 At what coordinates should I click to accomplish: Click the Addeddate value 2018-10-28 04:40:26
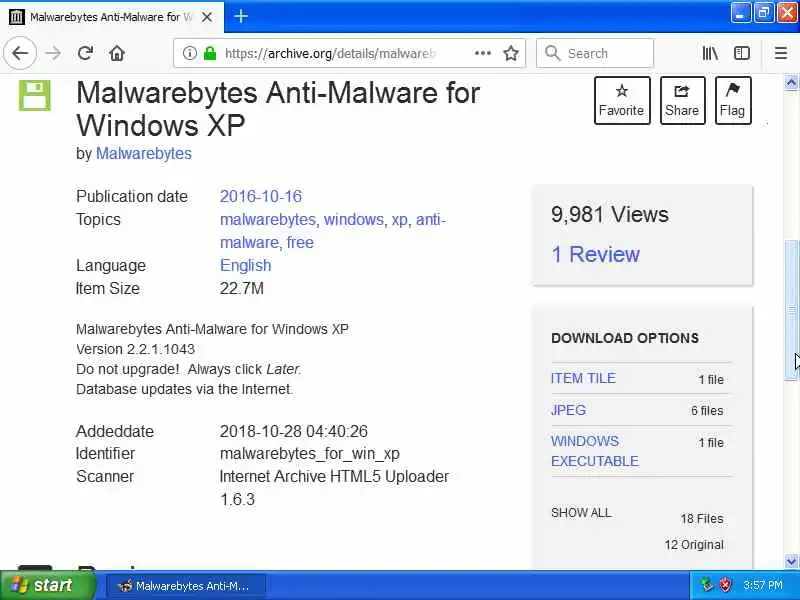294,431
